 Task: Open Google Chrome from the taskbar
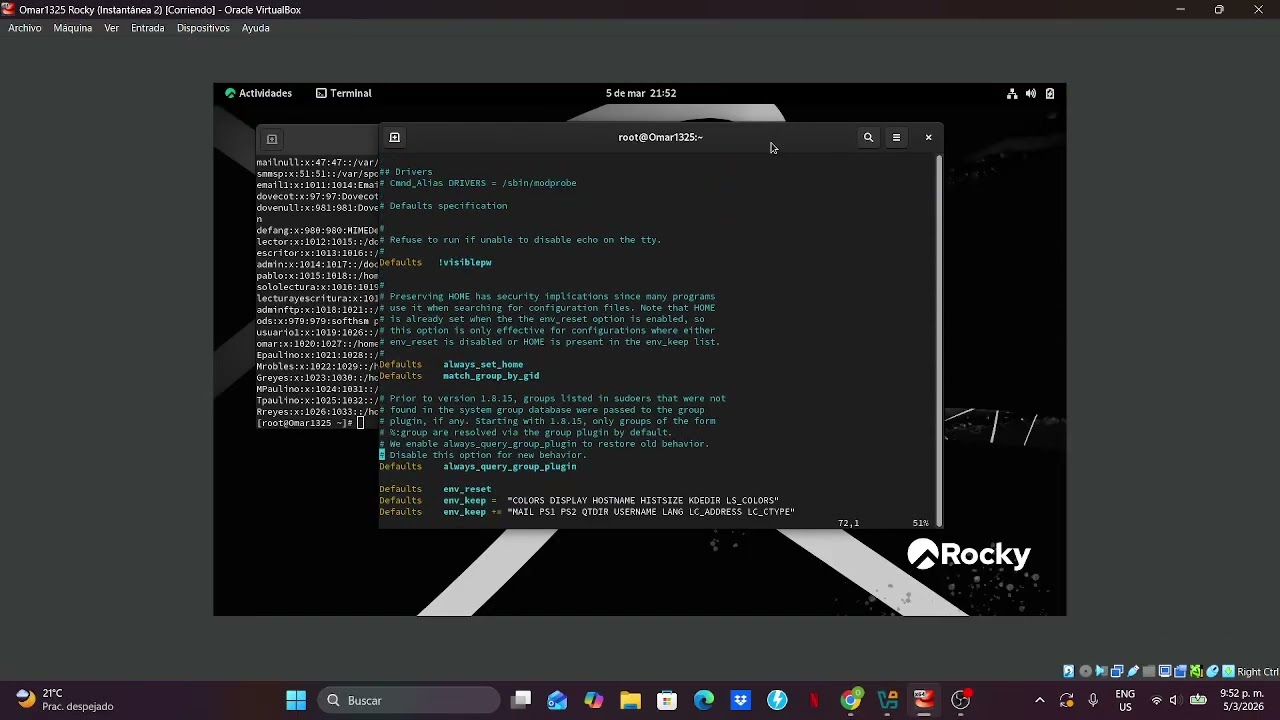851,700
